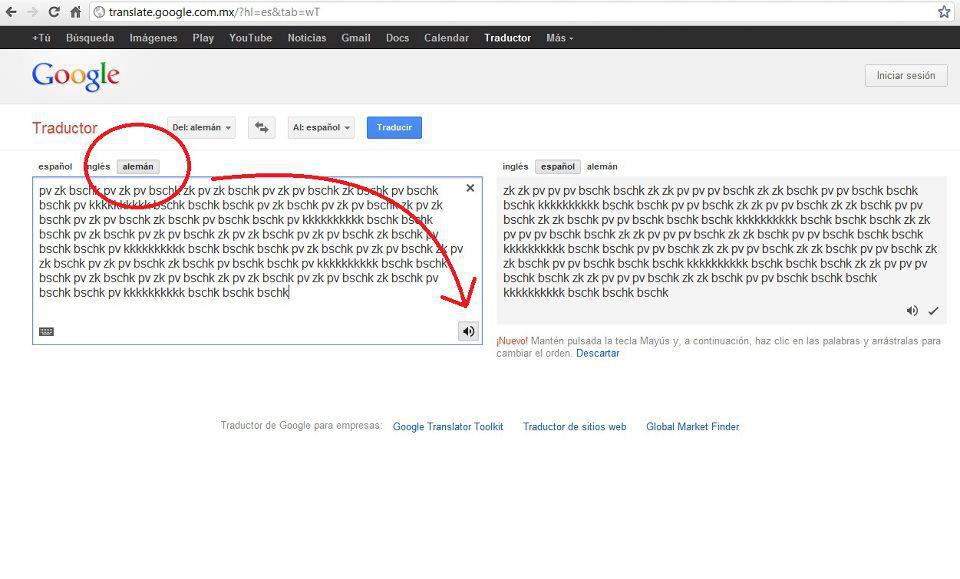Open the virtual keyboard icon
This screenshot has height=579, width=960.
point(47,332)
